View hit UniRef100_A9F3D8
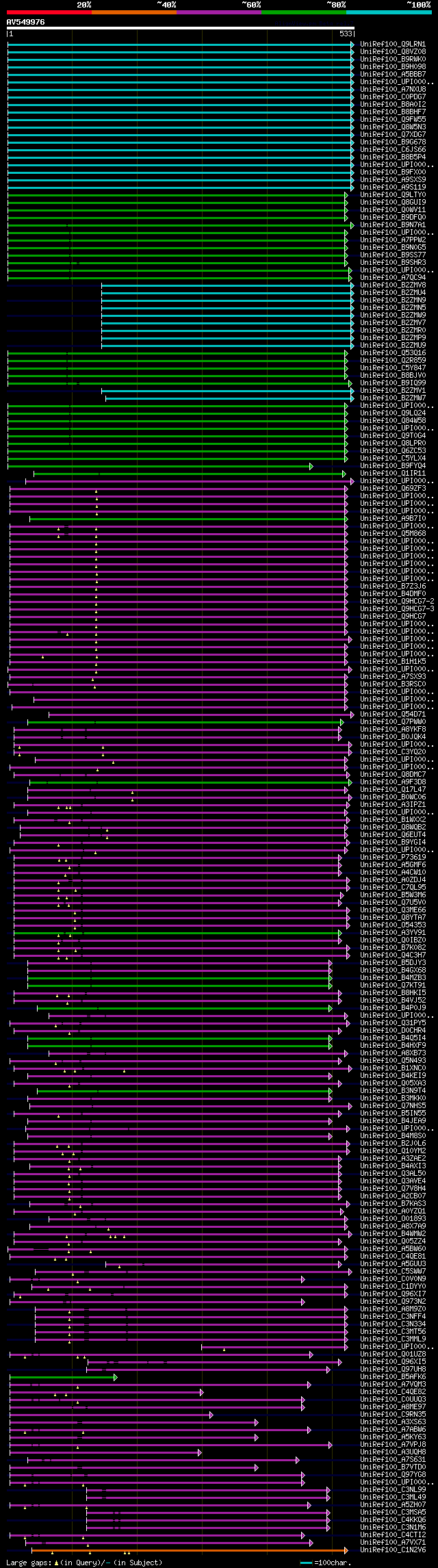 (393, 782)
